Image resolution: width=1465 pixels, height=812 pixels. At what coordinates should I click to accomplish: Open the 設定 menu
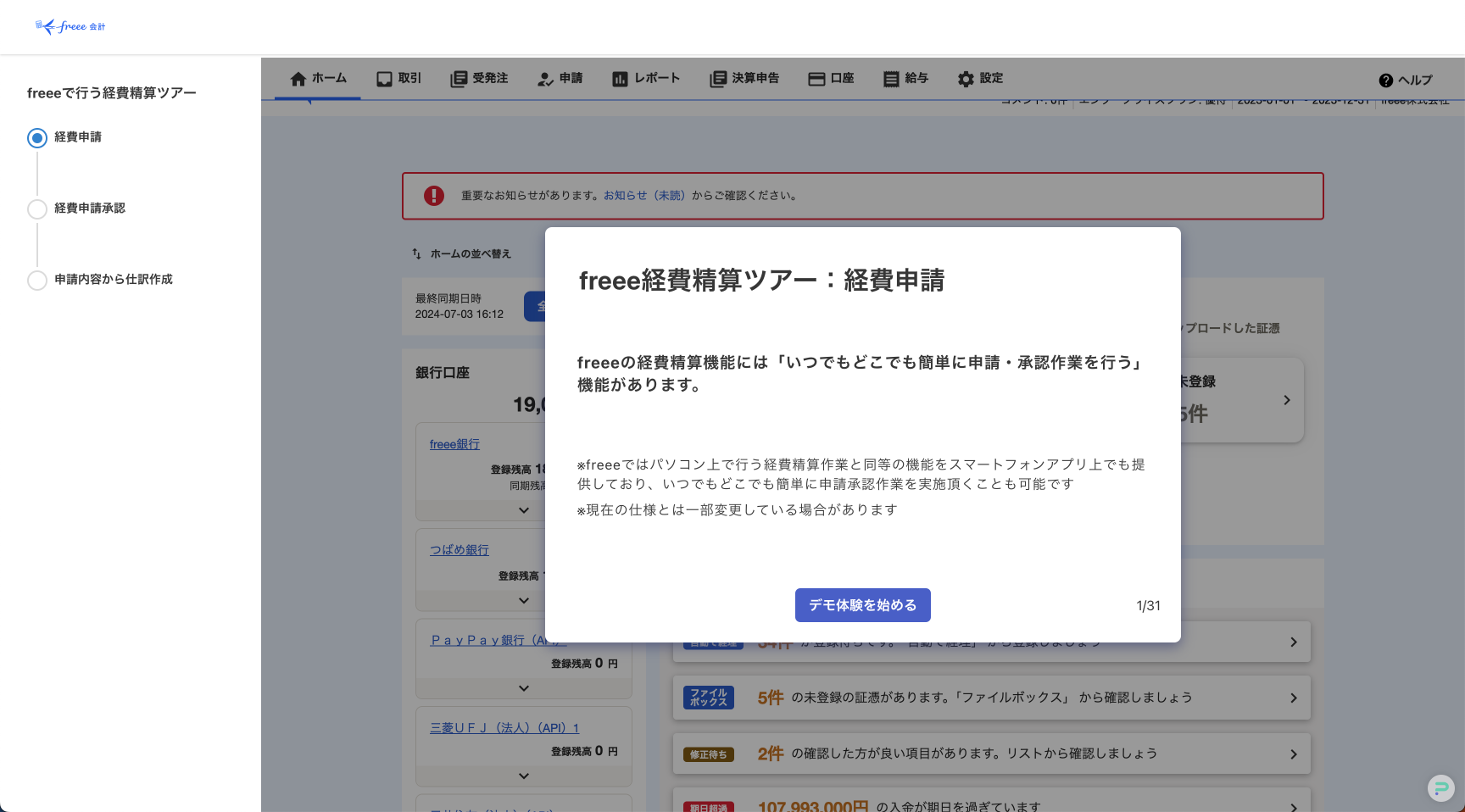[x=980, y=79]
